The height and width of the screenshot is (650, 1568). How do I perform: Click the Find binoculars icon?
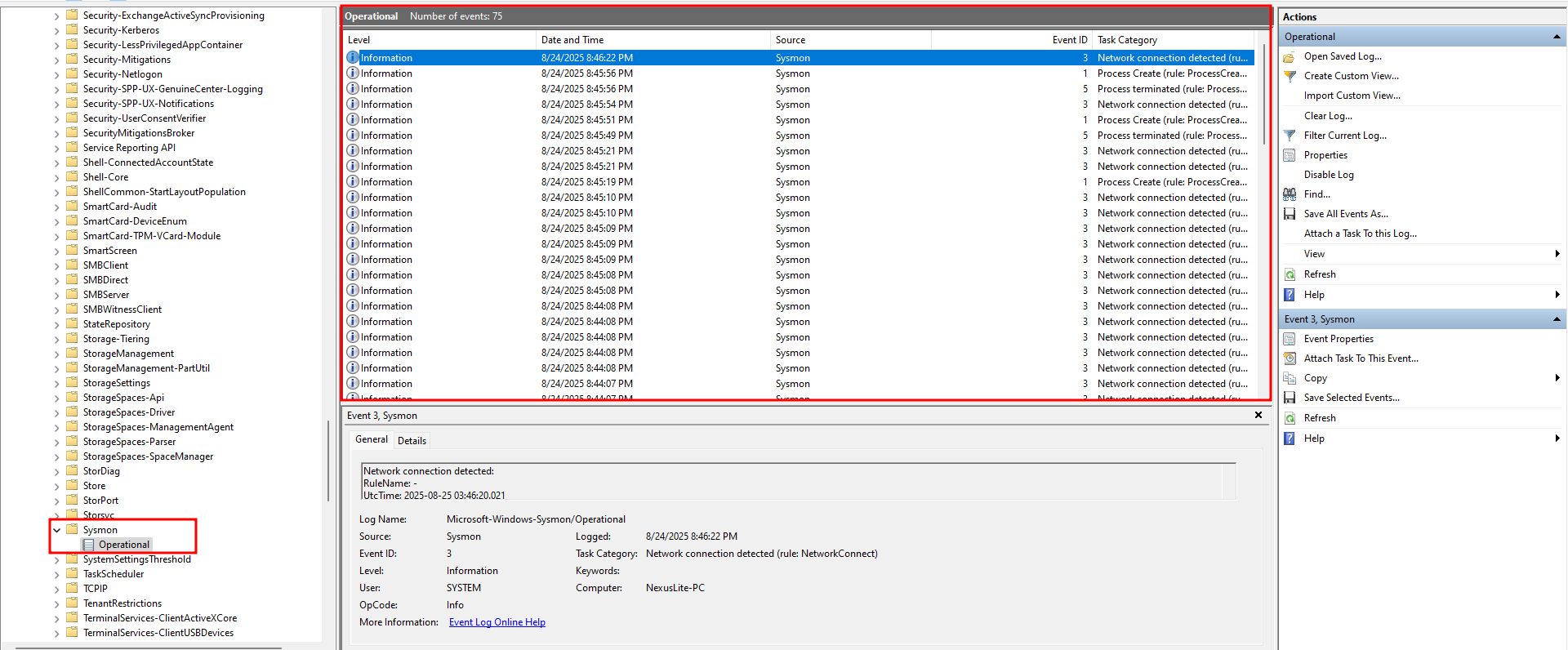[x=1290, y=194]
